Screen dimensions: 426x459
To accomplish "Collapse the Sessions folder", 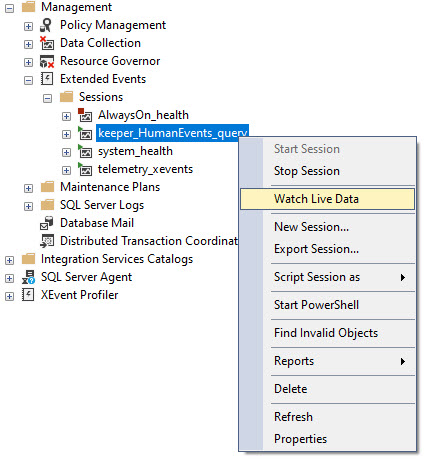I will 48,98.
